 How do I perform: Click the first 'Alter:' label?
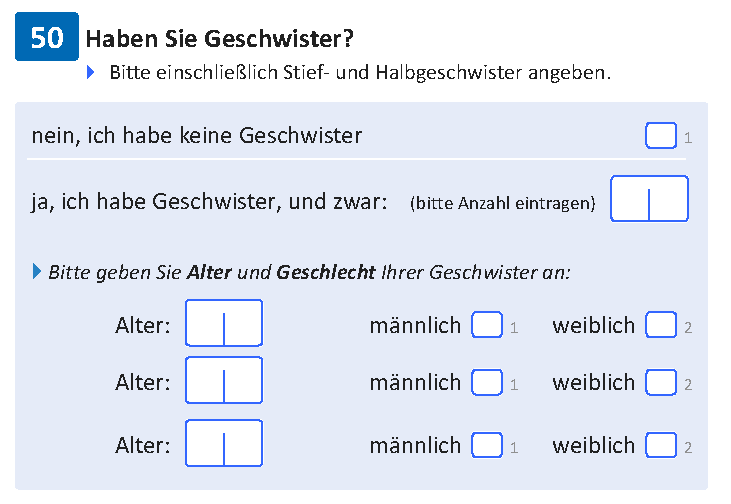click(143, 325)
